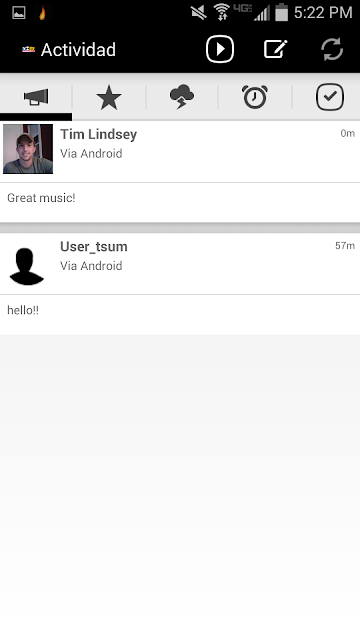
Task: Open the checkmark tasks tab
Action: click(329, 97)
